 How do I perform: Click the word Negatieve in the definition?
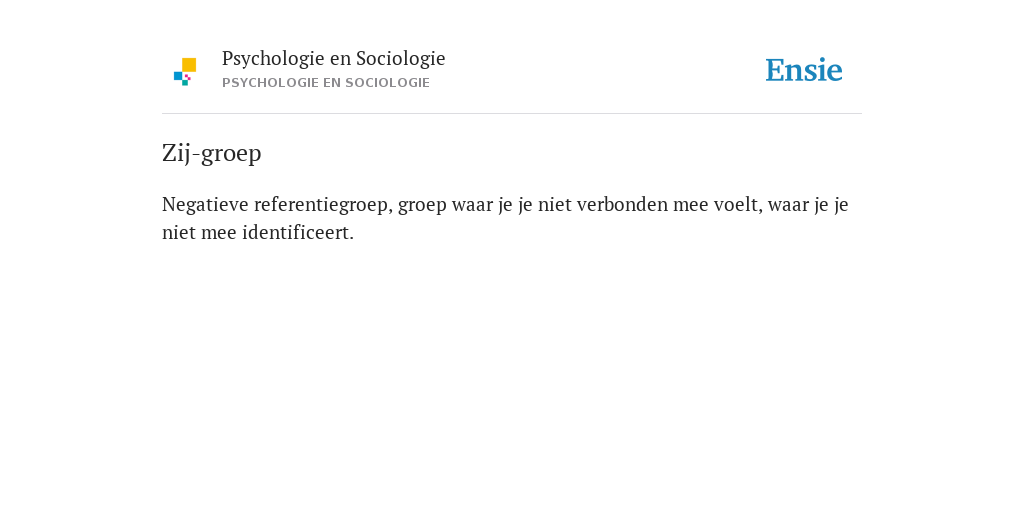(x=205, y=204)
